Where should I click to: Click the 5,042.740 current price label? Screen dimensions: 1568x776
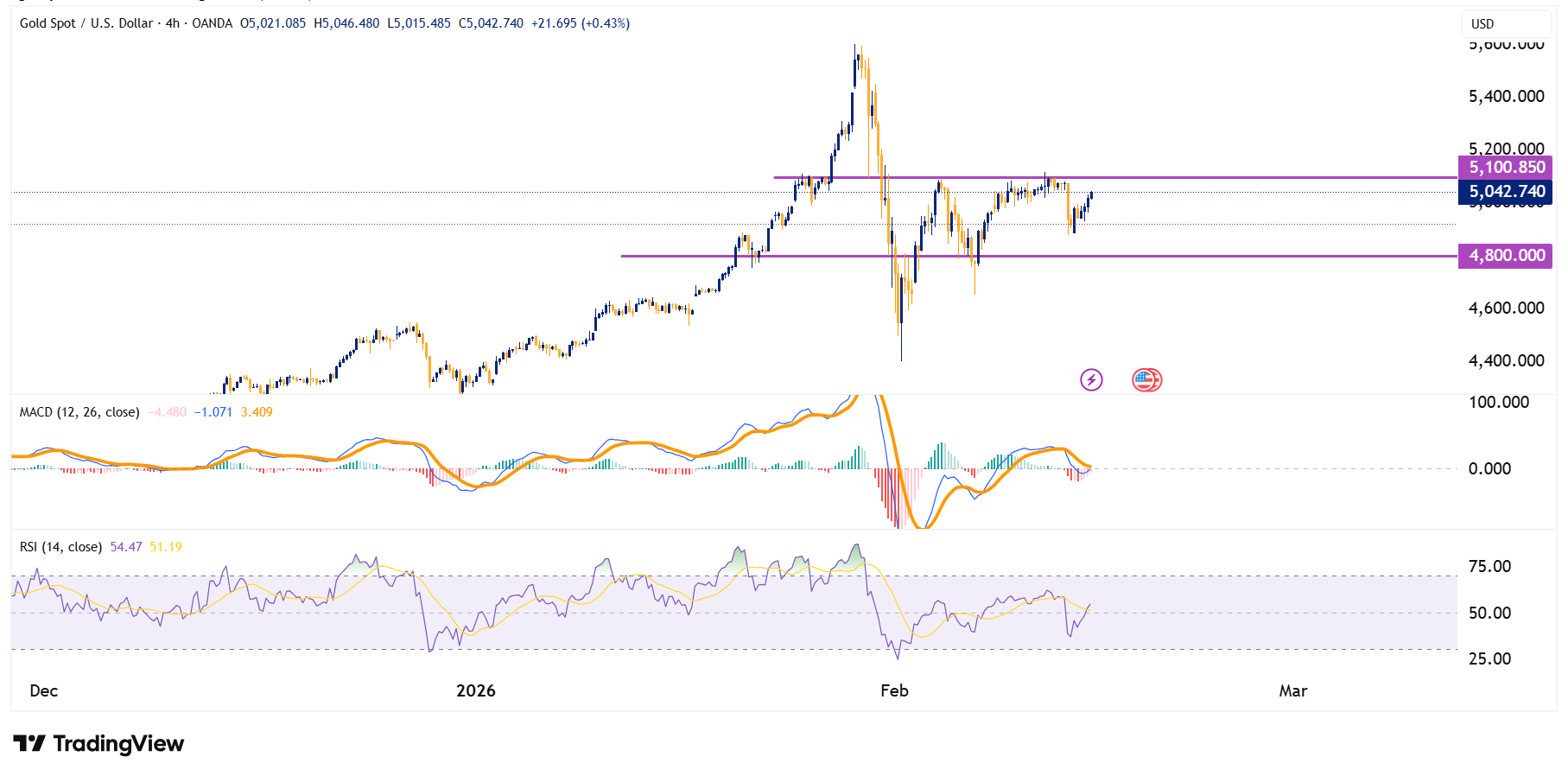(1506, 192)
